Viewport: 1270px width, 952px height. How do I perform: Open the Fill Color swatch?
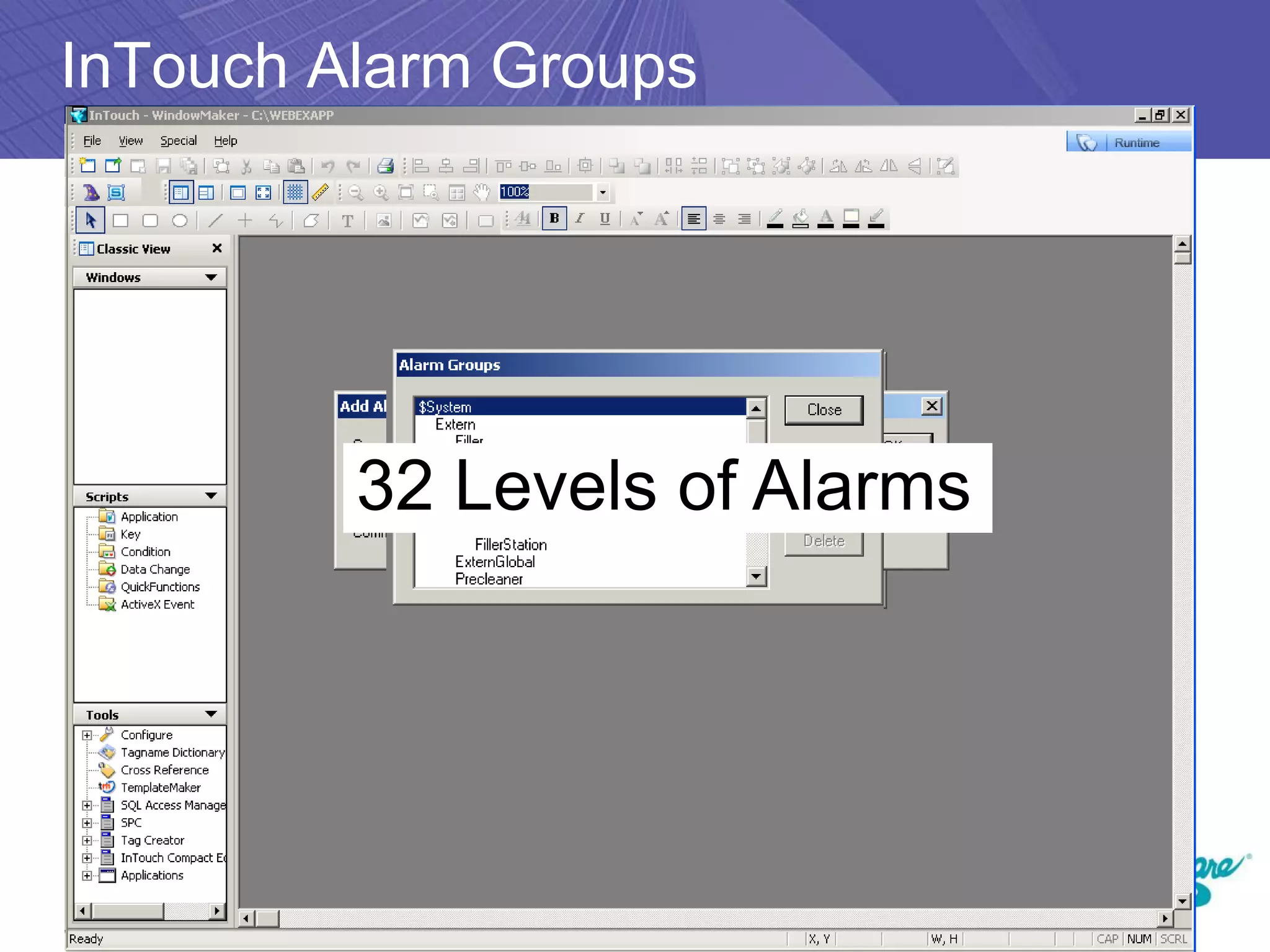(x=801, y=219)
